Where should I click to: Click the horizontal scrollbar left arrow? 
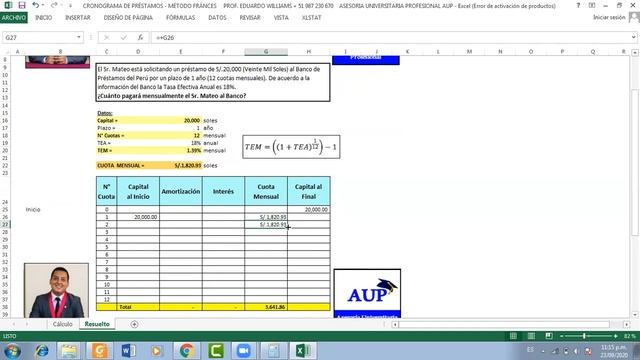(395, 324)
